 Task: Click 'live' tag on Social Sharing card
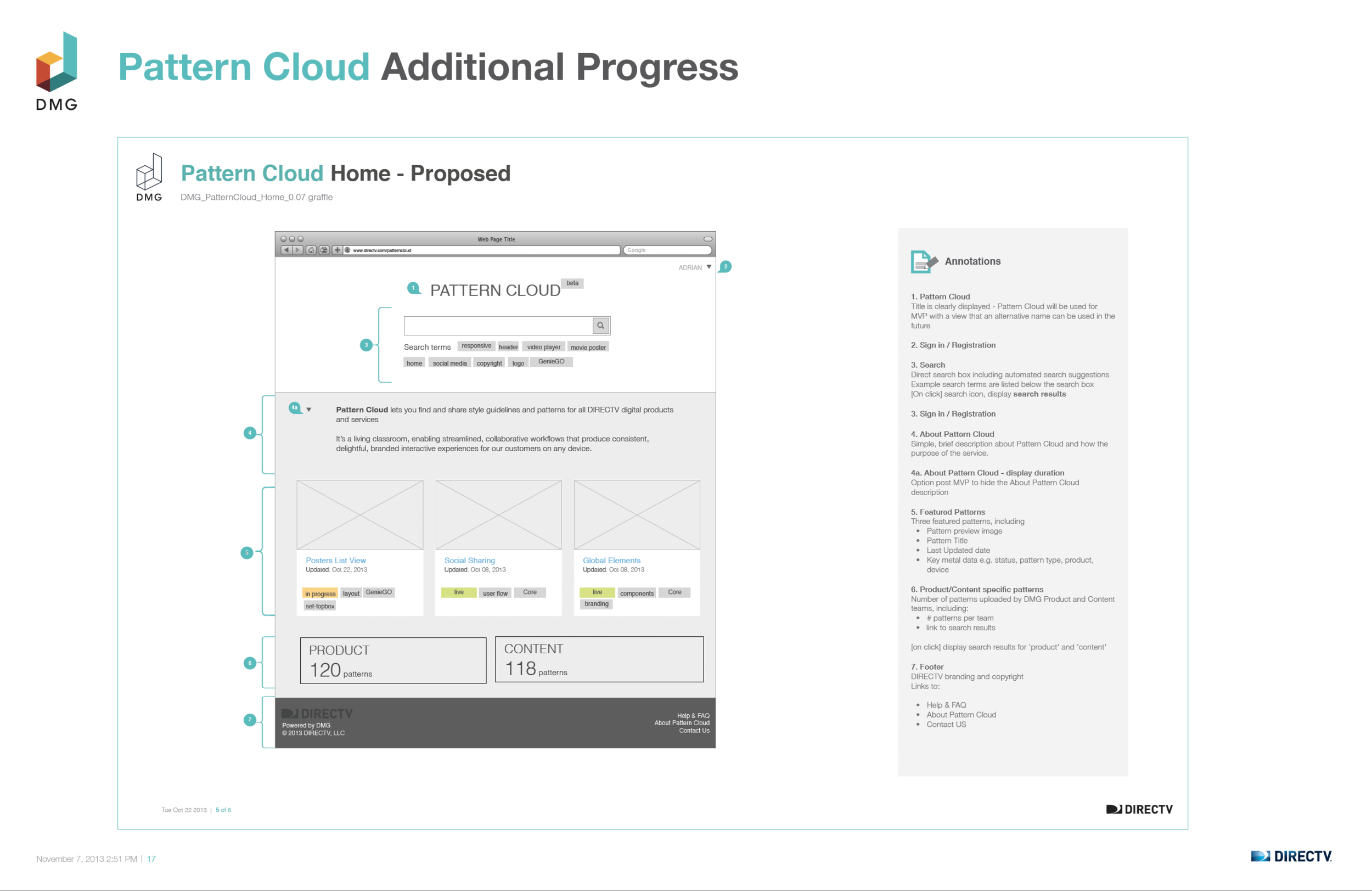click(x=459, y=592)
